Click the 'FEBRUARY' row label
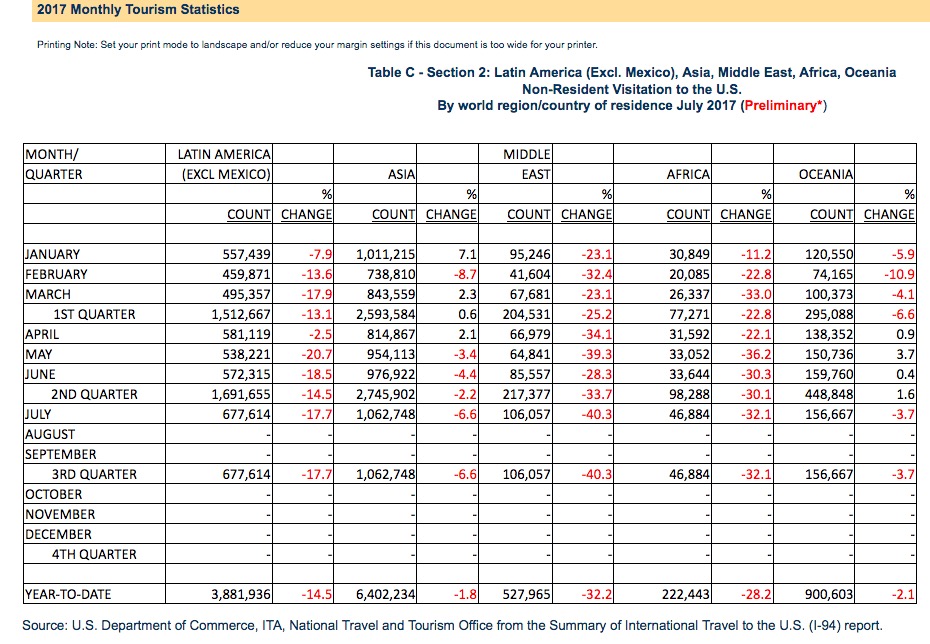The width and height of the screenshot is (930, 644). click(56, 275)
